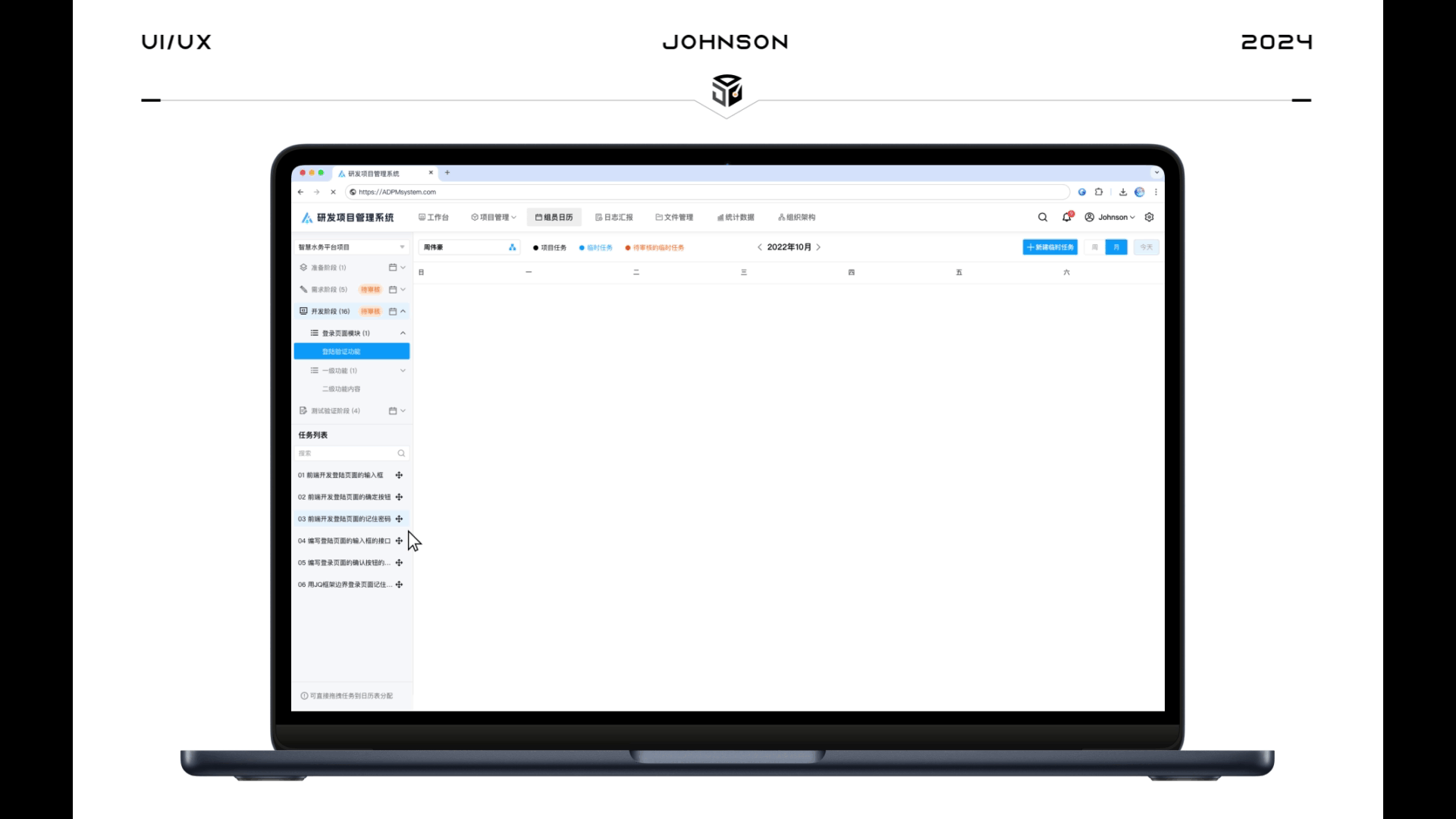Image resolution: width=1456 pixels, height=819 pixels.
Task: Click calendar icon on 准备阶段 row
Action: 393,268
